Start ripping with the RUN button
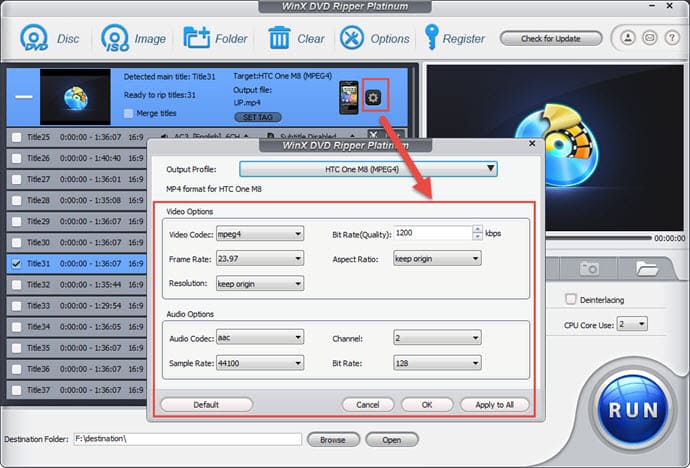Screen dimensions: 690x468 point(632,410)
